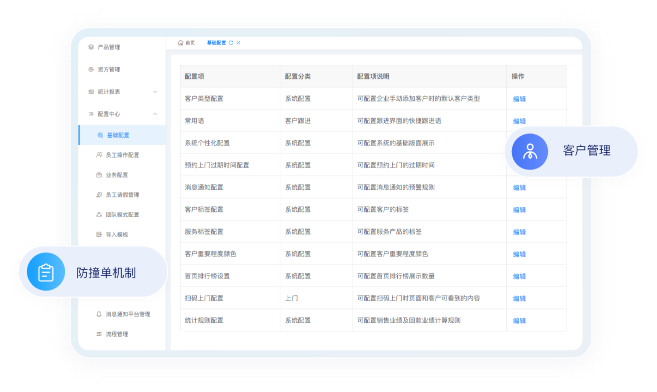Click the 业务配置 submenu icon
The height and width of the screenshot is (392, 657).
pos(99,175)
